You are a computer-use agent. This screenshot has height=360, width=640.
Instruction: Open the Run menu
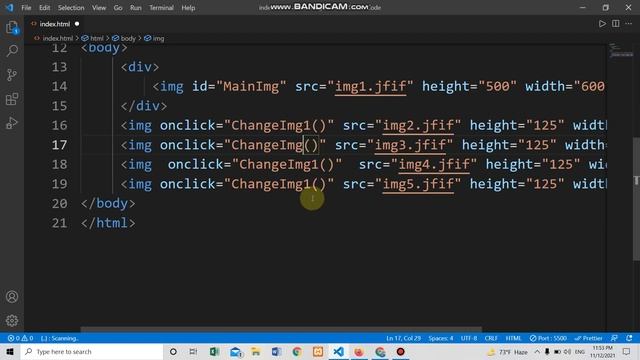point(136,8)
